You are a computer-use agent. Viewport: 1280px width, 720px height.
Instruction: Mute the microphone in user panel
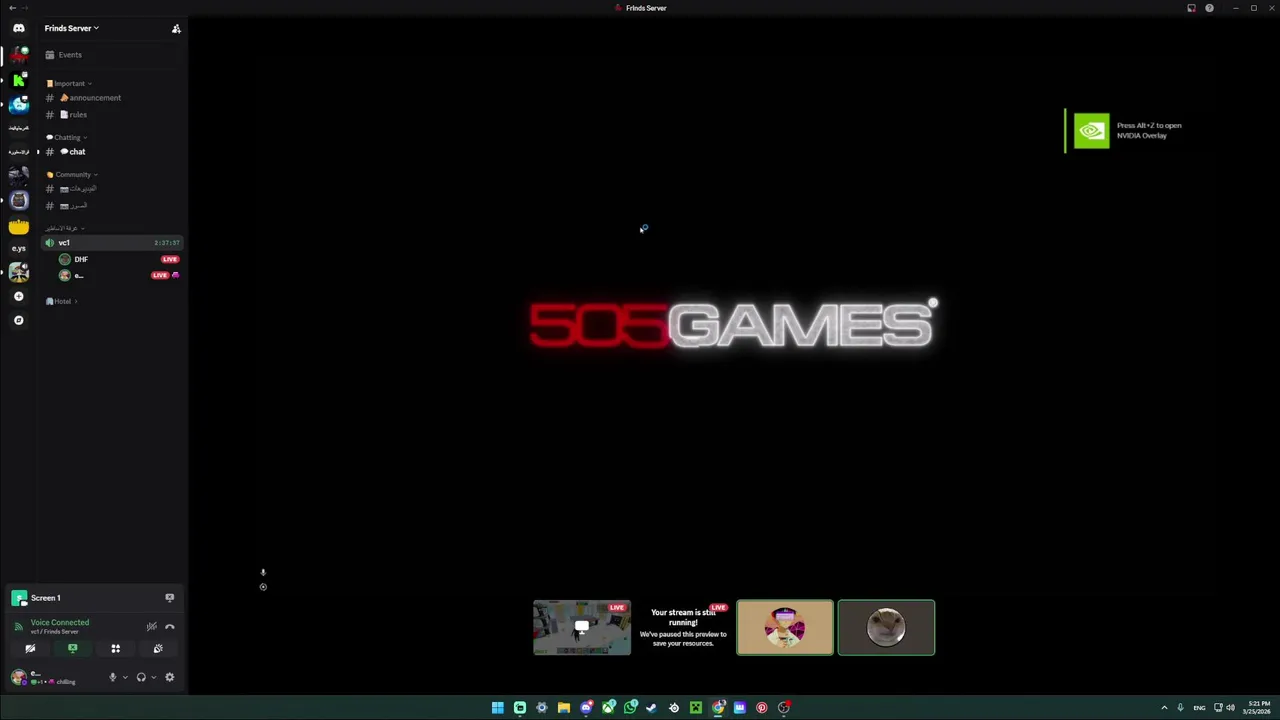112,678
